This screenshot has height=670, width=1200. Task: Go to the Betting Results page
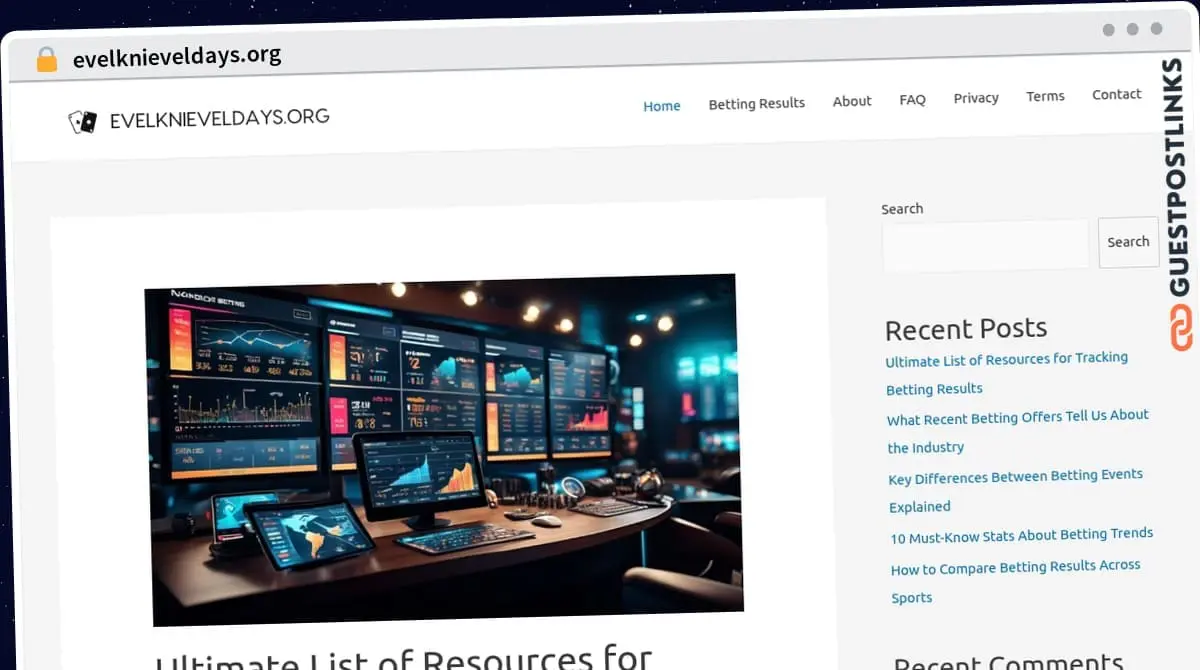[x=756, y=103]
